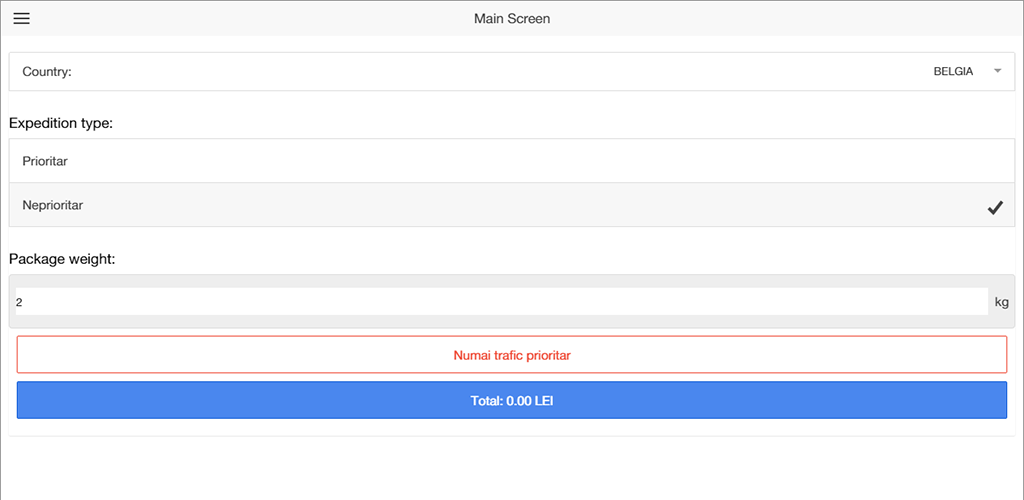This screenshot has height=500, width=1024.
Task: Click the red "Numai trafic prioritar" notice
Action: (x=511, y=355)
